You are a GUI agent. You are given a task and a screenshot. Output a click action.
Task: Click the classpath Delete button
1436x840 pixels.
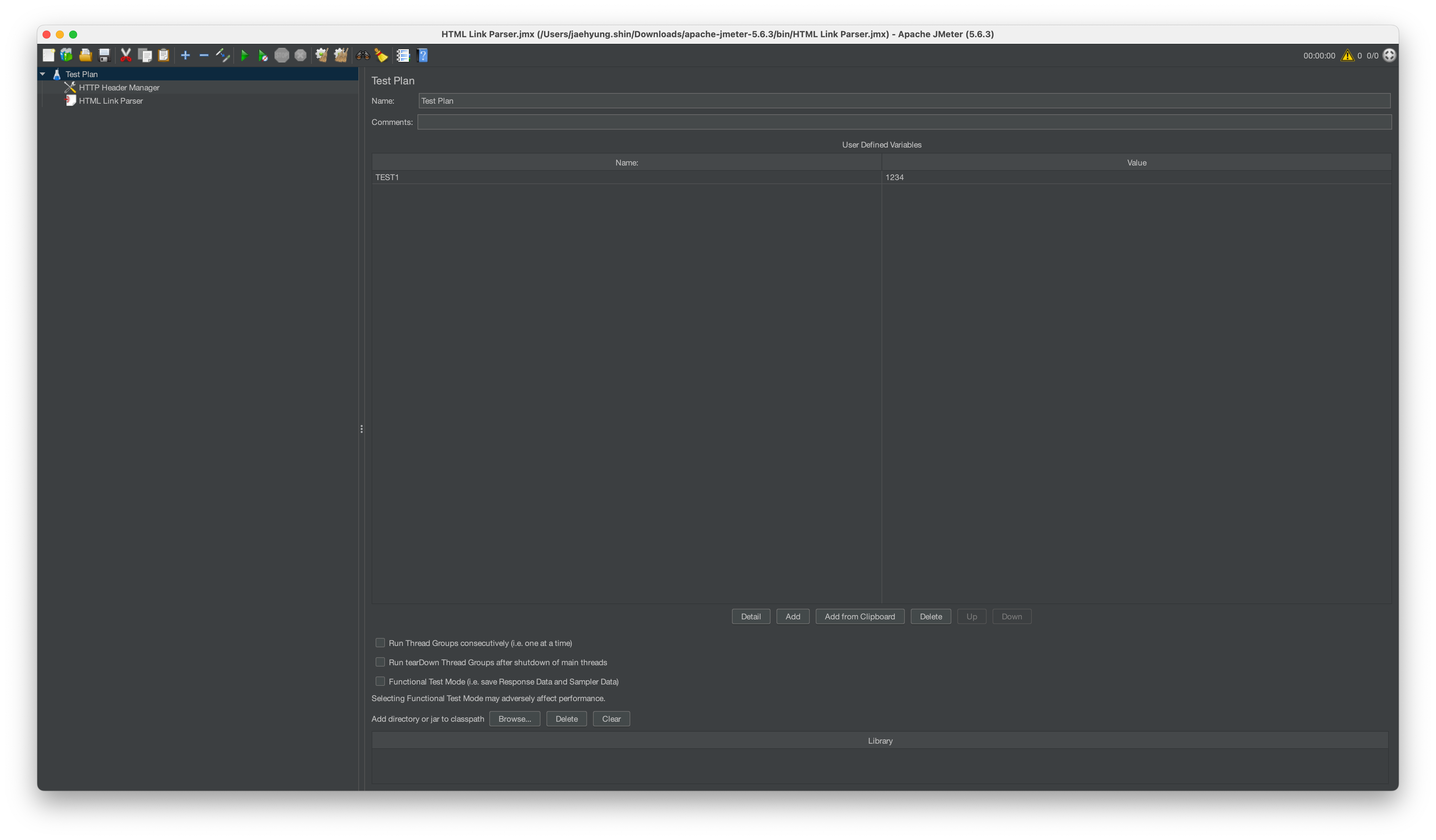coord(566,719)
